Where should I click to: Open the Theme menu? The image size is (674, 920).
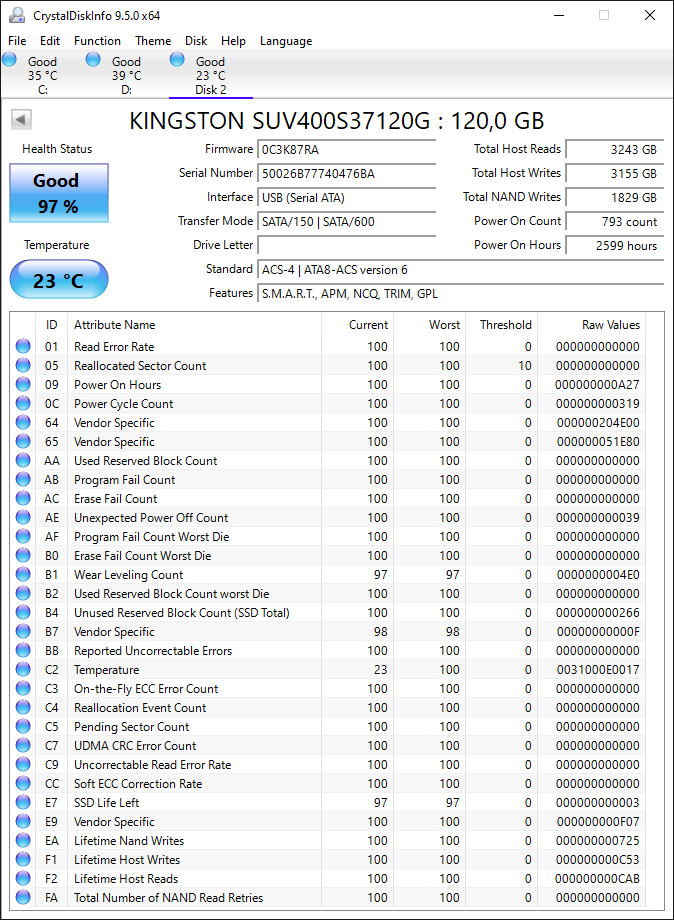coord(153,40)
